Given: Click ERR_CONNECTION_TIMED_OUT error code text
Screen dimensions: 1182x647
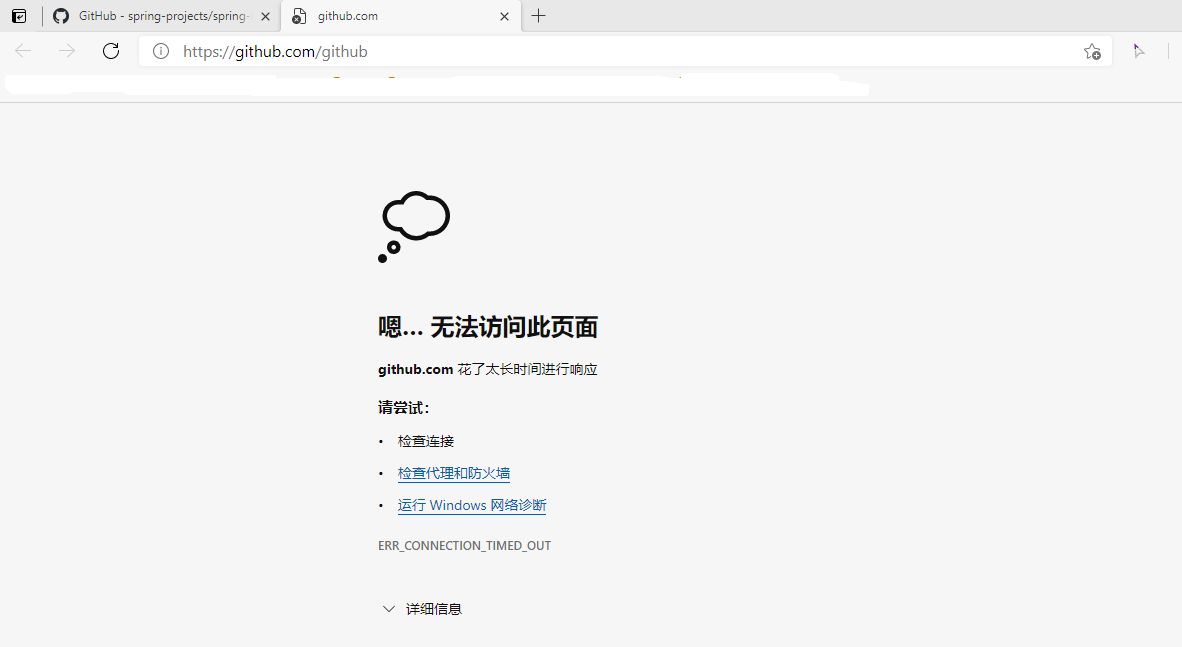Looking at the screenshot, I should pyautogui.click(x=464, y=545).
